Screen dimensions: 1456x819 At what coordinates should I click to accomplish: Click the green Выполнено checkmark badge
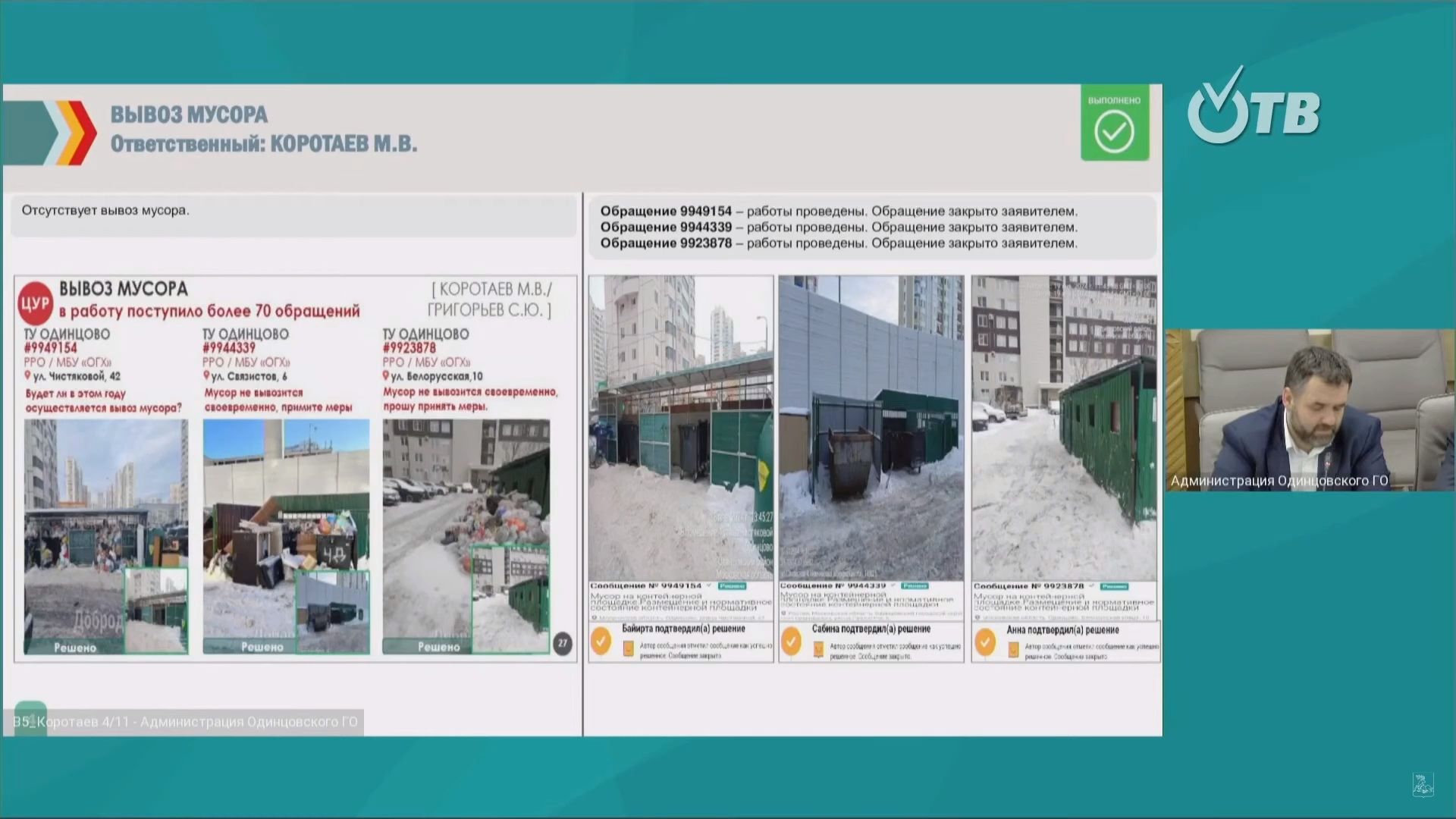point(1114,124)
